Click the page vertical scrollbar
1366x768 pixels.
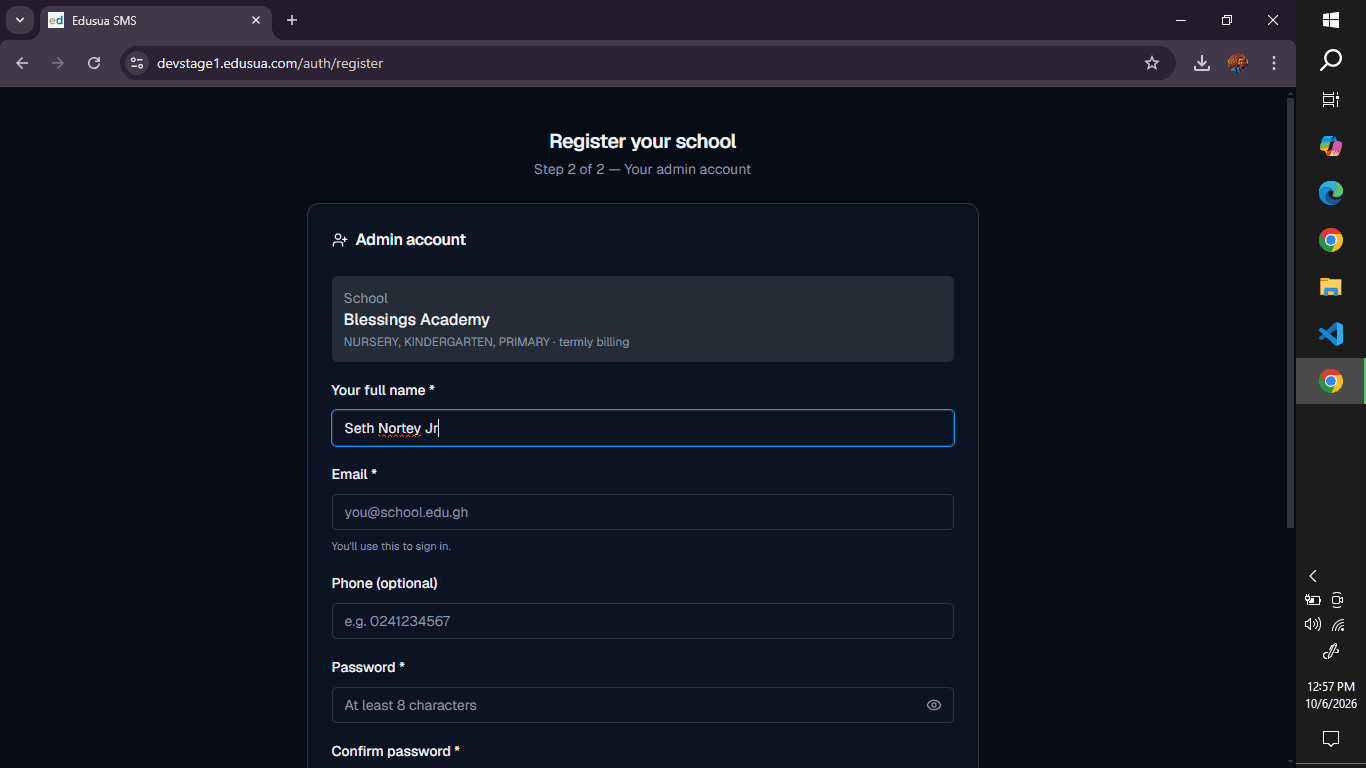click(x=1290, y=312)
